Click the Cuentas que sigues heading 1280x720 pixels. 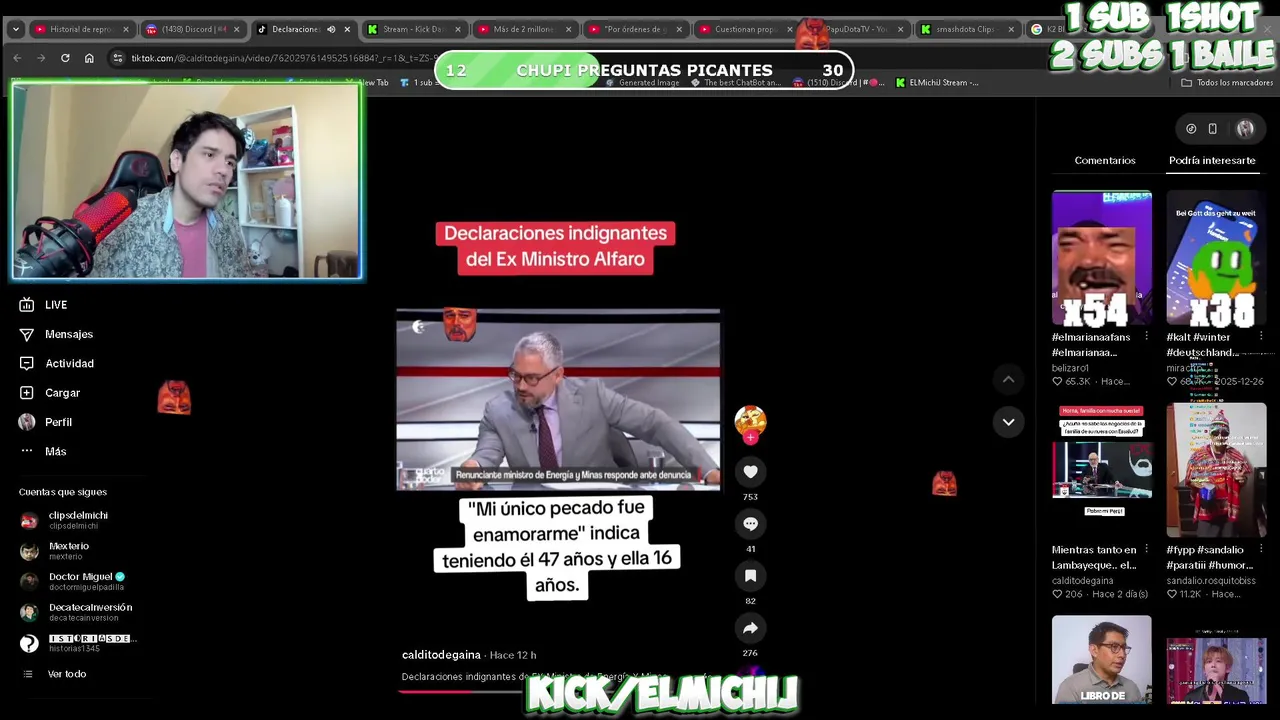62,492
